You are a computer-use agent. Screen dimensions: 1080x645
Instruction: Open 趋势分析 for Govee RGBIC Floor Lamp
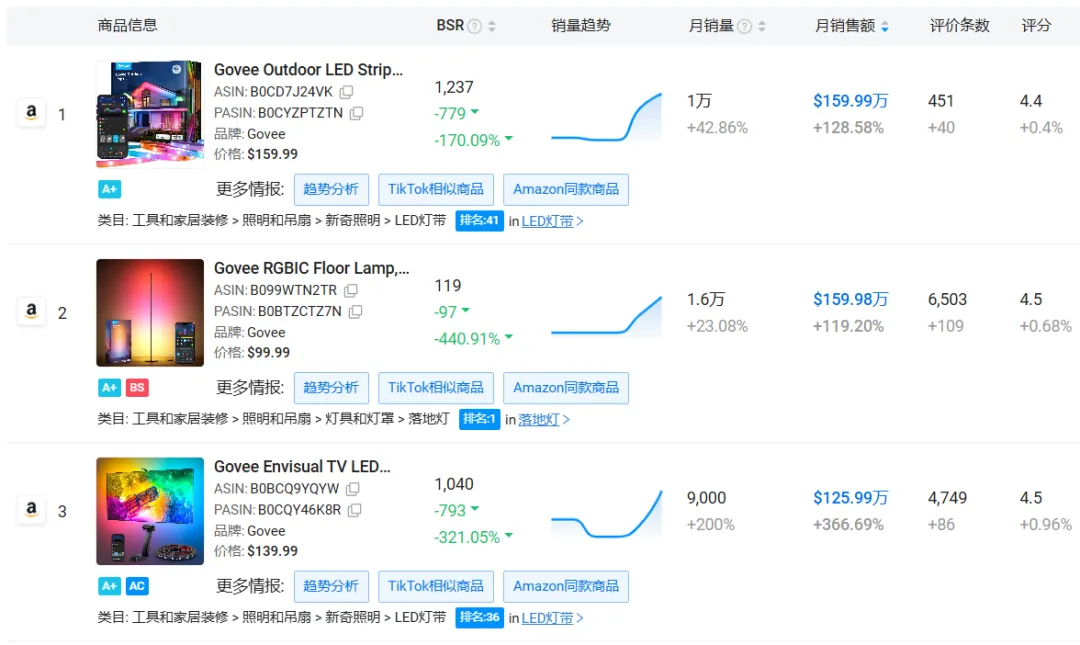point(331,388)
